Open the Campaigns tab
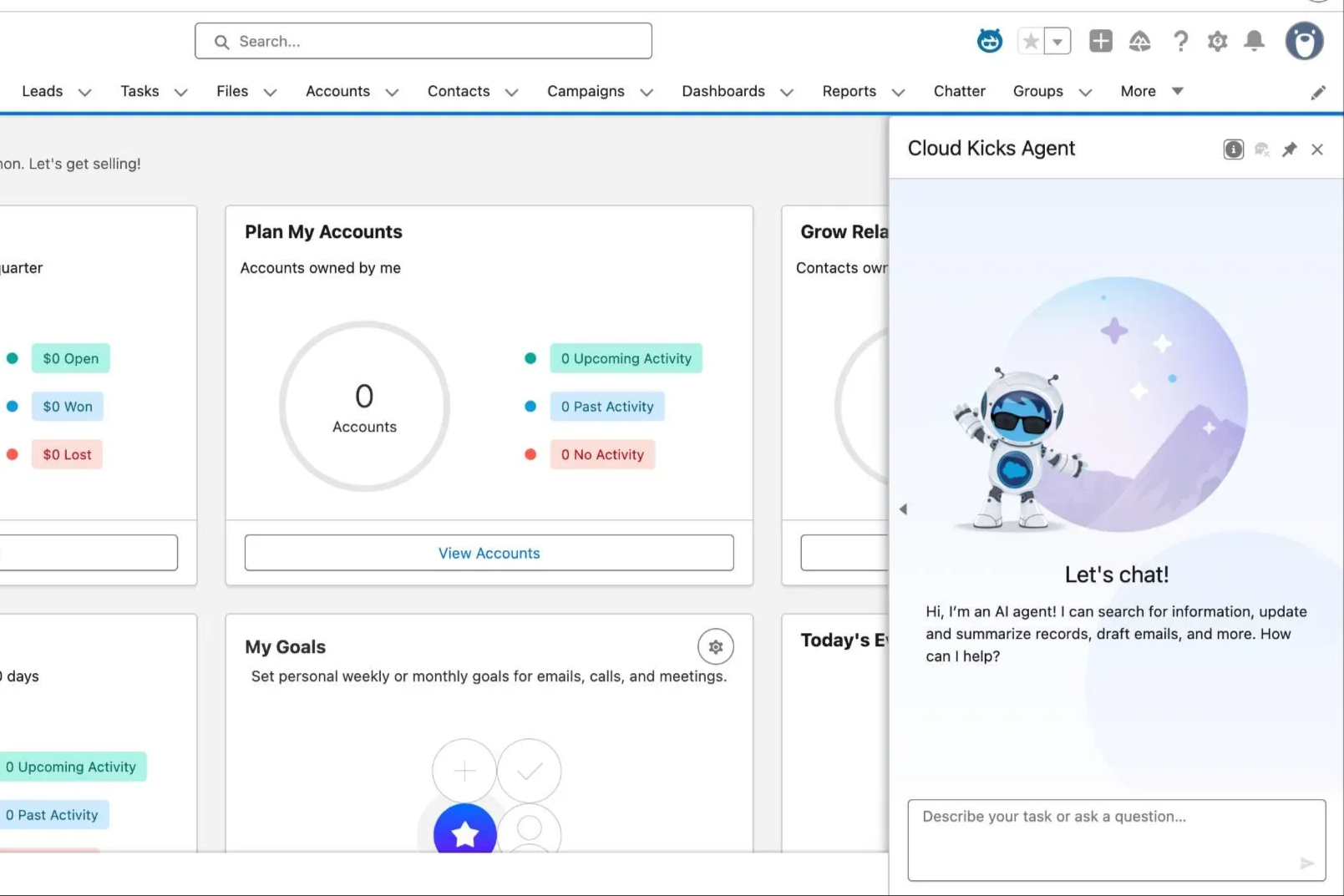The image size is (1344, 896). click(586, 91)
